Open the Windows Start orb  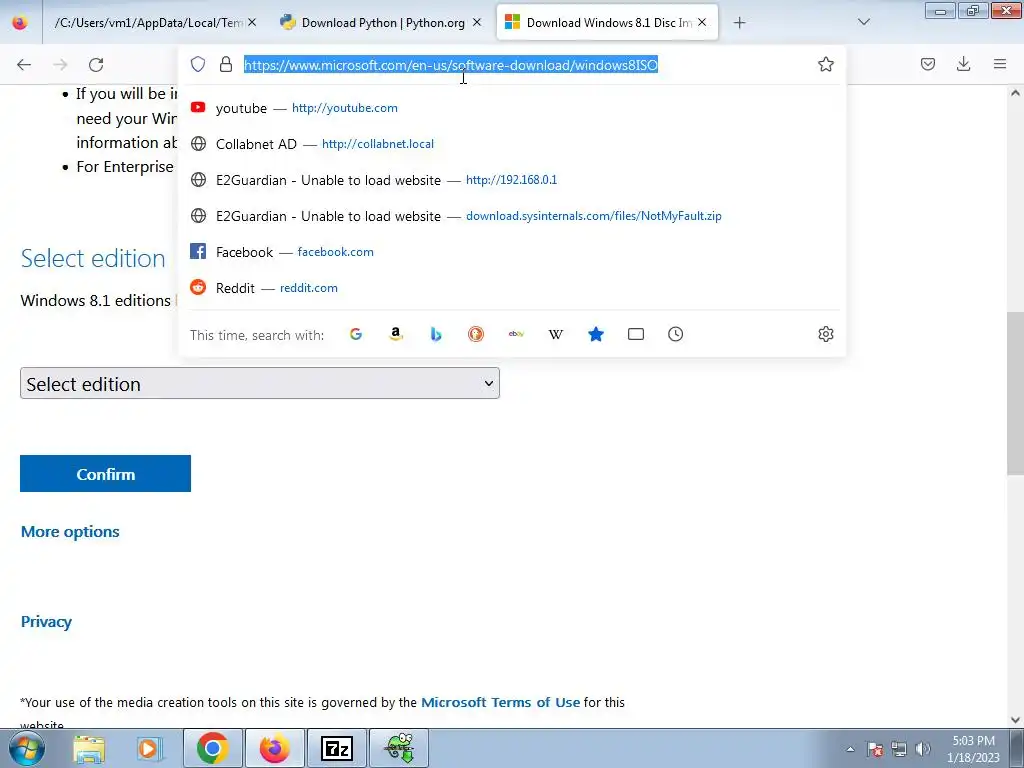[x=26, y=748]
